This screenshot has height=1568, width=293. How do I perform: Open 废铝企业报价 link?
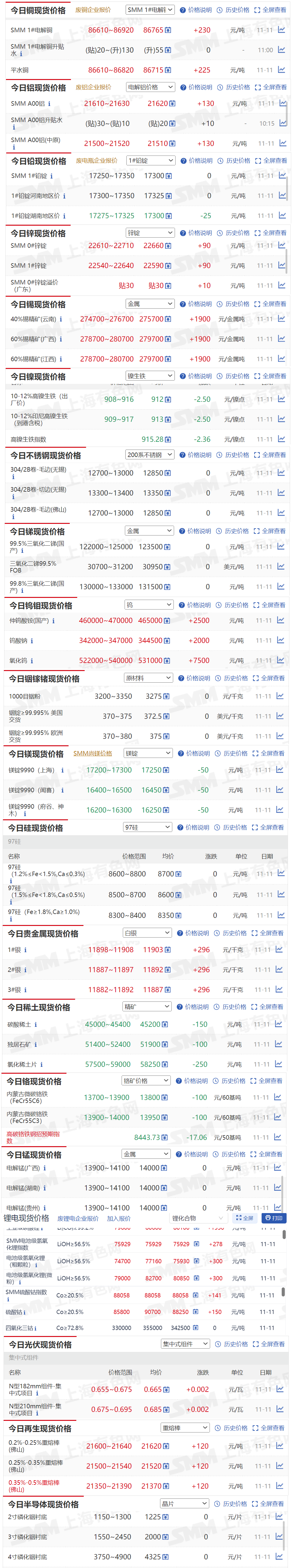[x=94, y=87]
